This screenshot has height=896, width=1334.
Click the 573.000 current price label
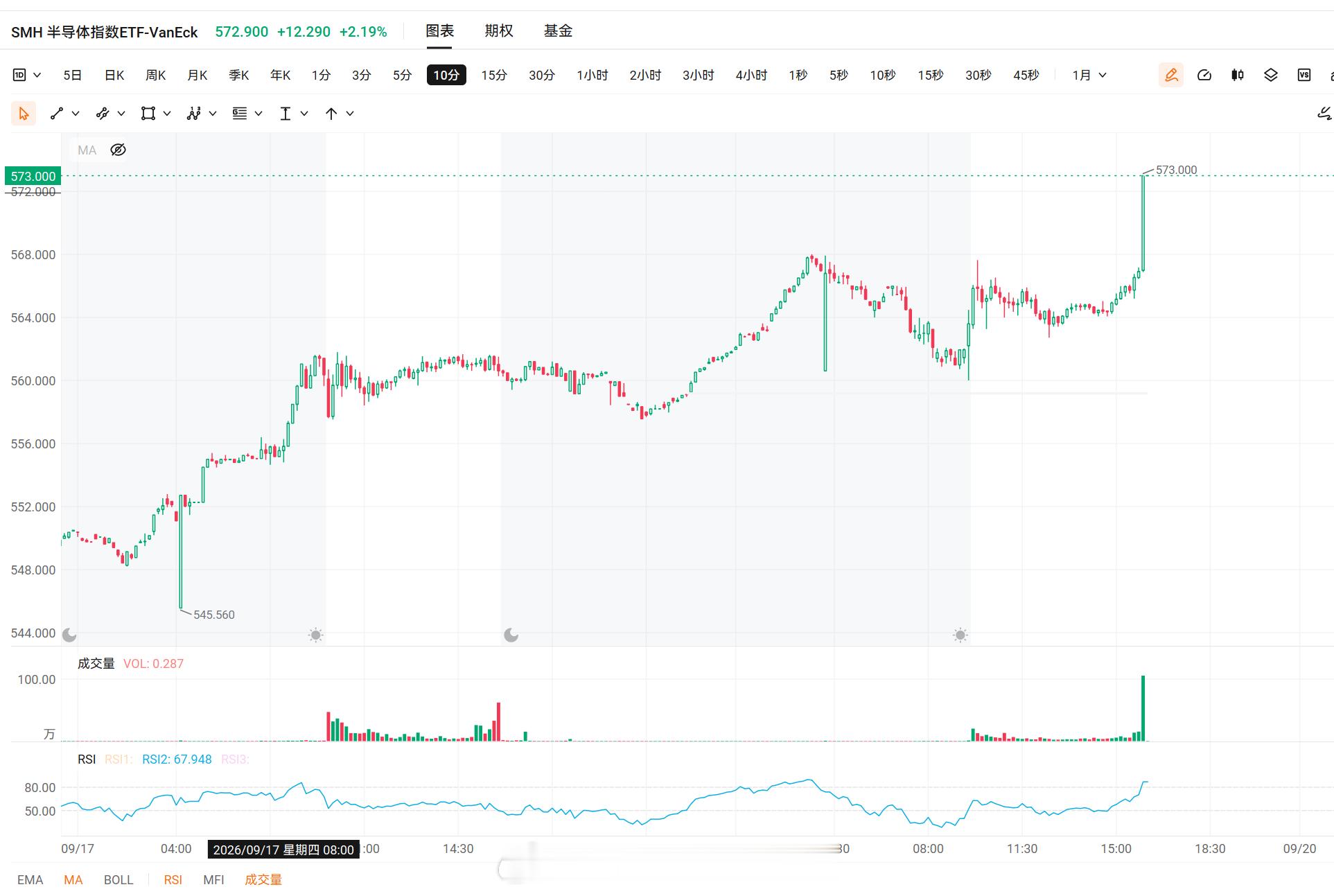33,176
